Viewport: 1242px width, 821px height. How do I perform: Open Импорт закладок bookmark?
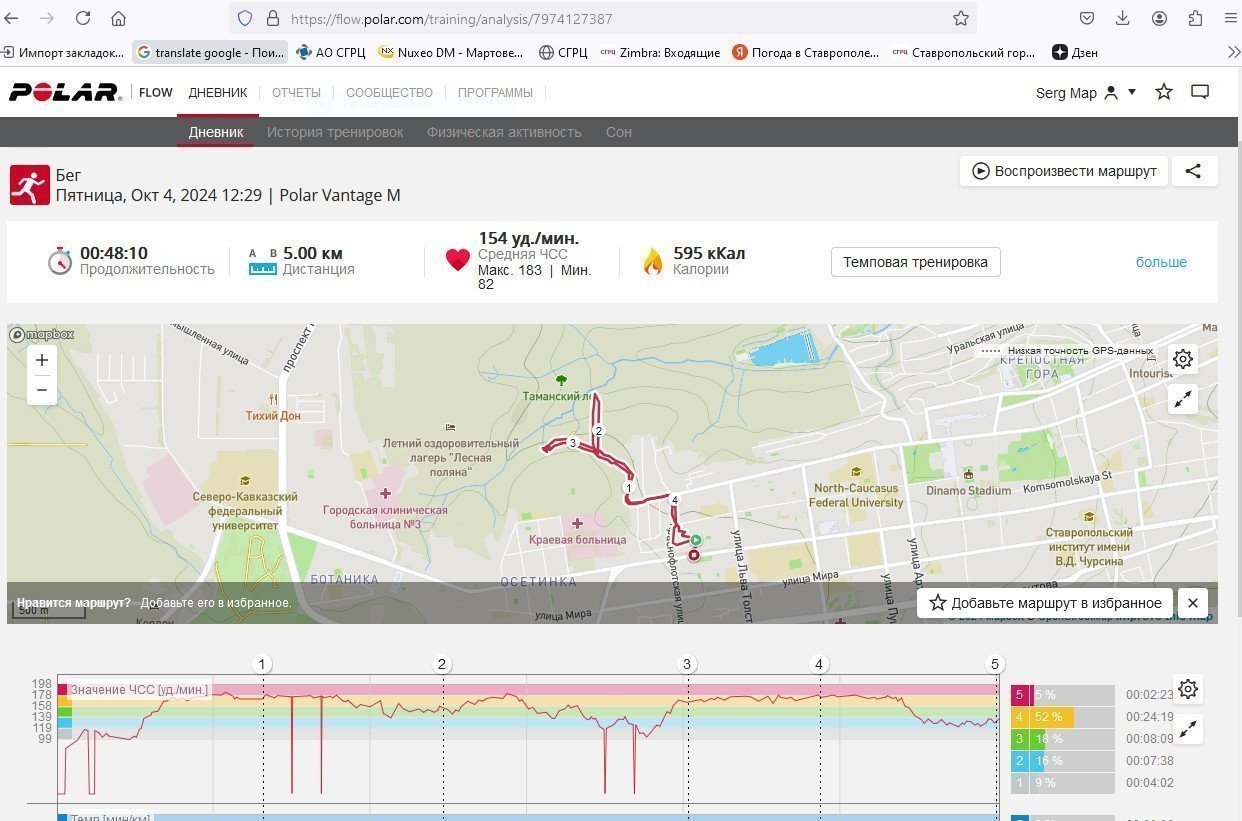pos(65,52)
